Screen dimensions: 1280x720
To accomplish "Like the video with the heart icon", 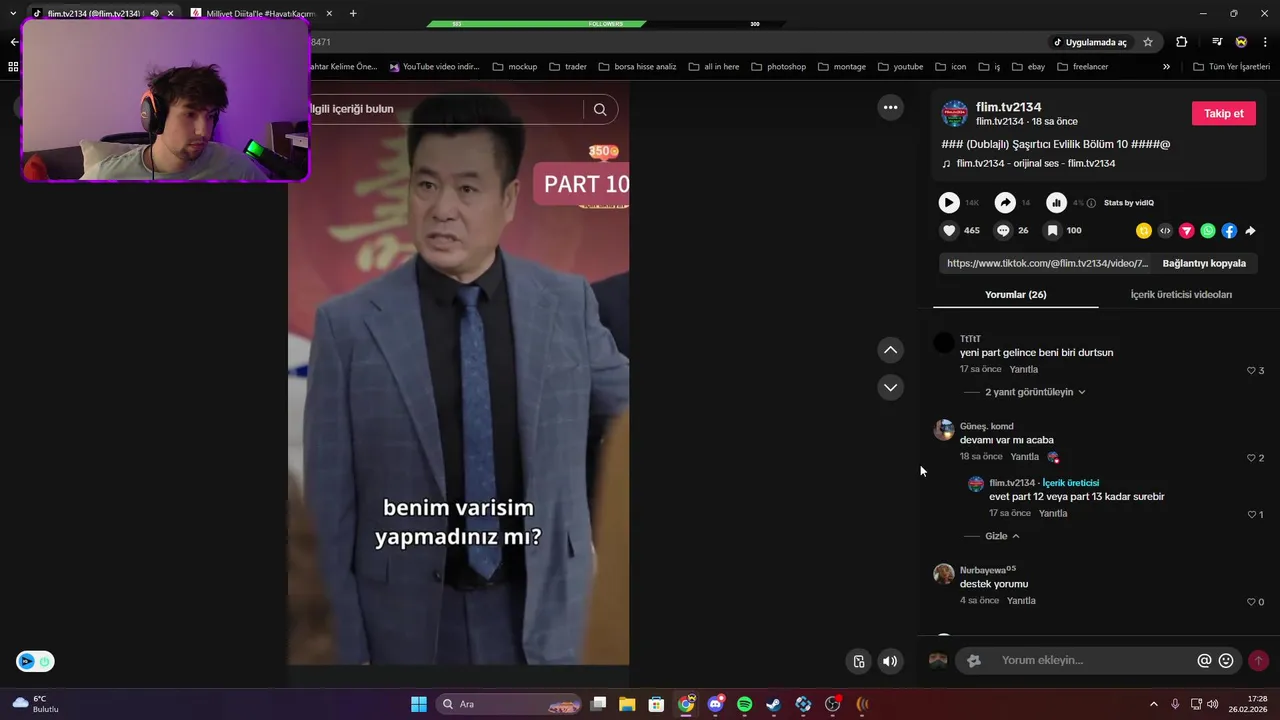I will 949,230.
